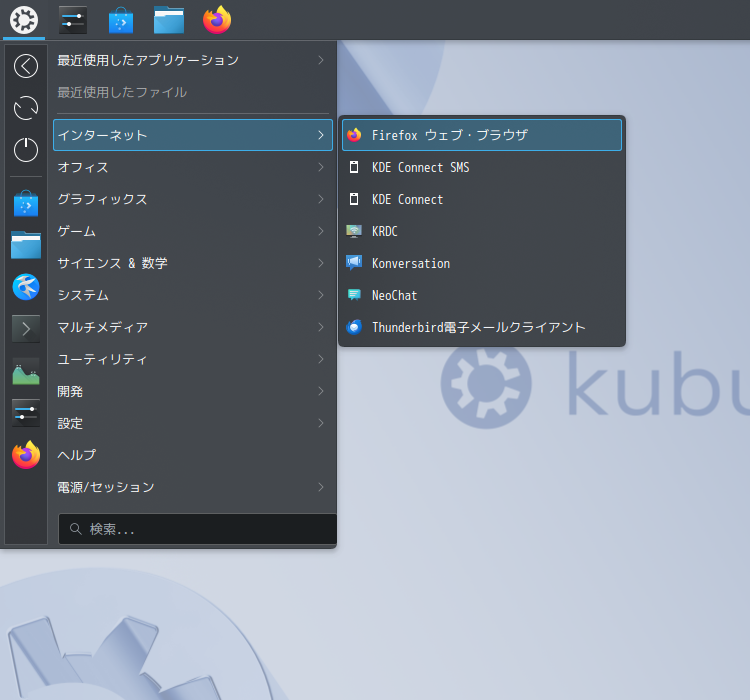Expand the 電源/セッション chevron
The height and width of the screenshot is (700, 750).
[321, 487]
